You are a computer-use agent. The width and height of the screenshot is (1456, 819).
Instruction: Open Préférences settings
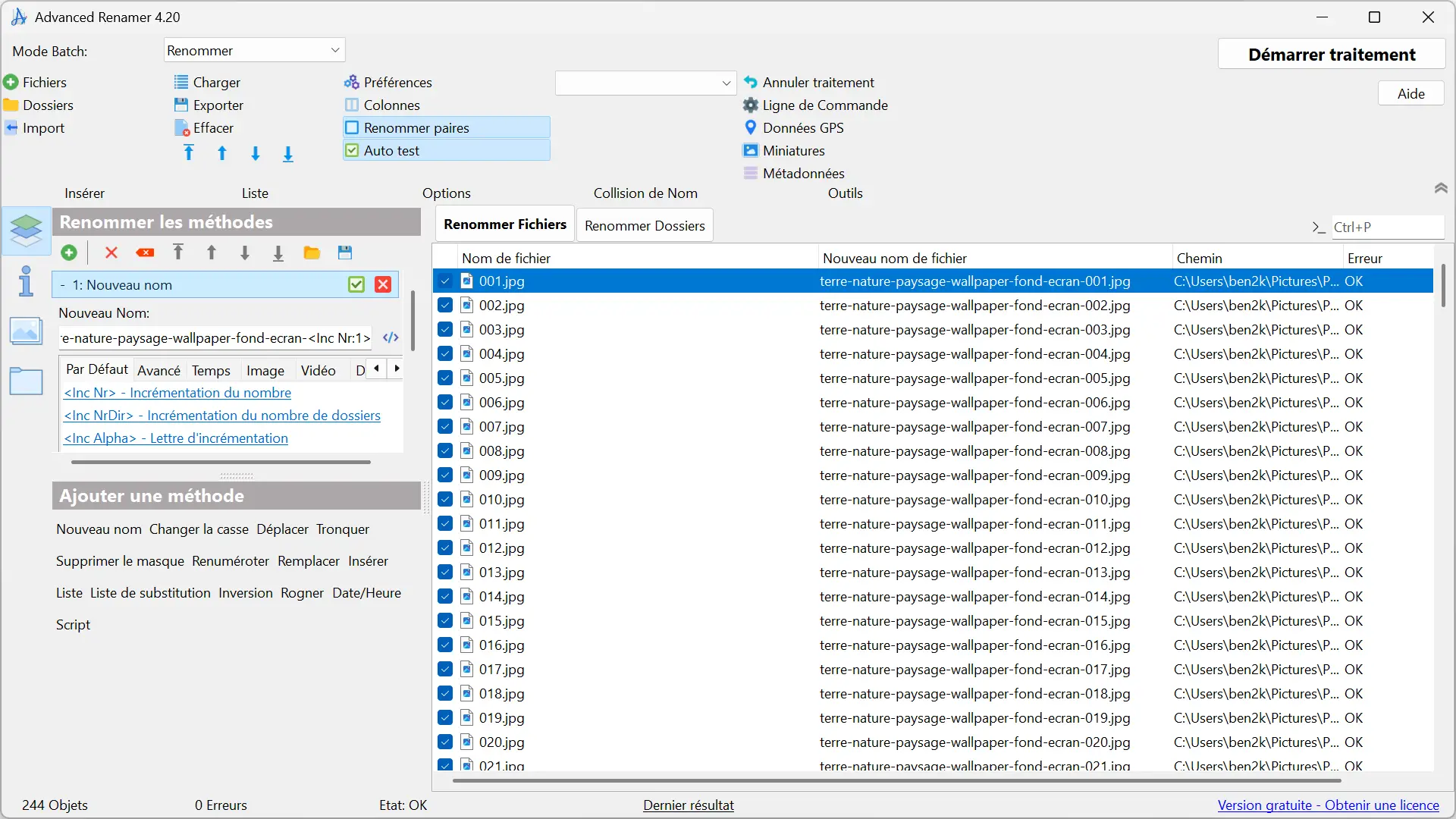coord(388,82)
